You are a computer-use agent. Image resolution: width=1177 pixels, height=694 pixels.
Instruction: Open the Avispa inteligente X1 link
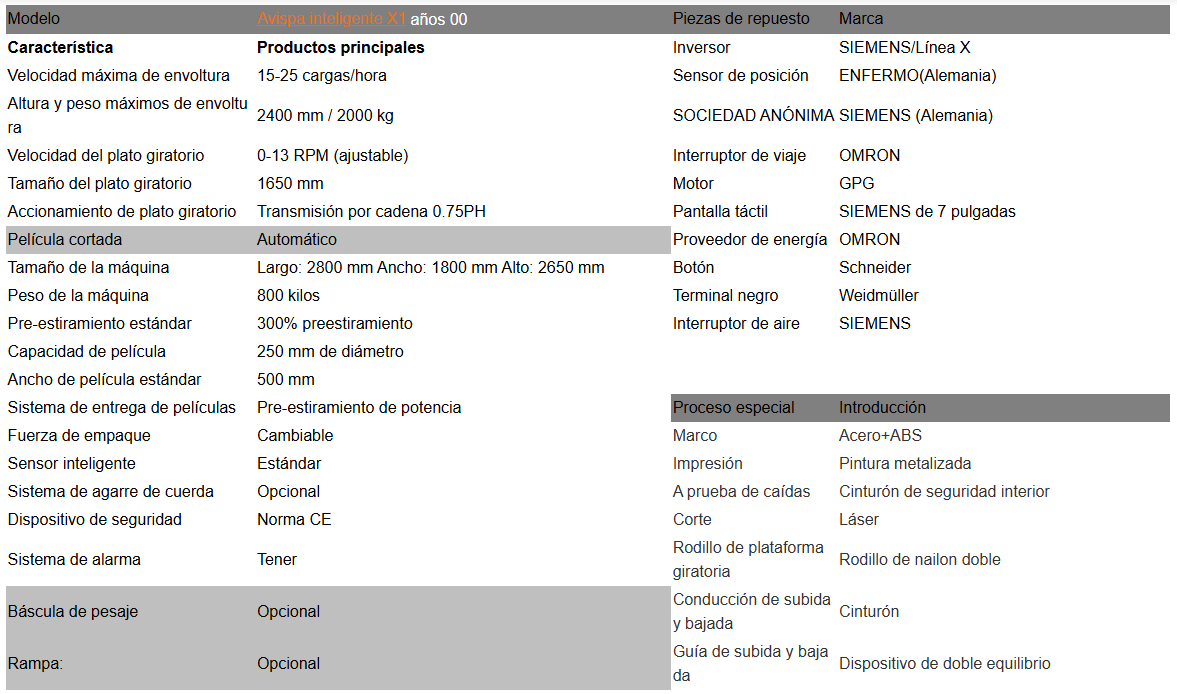point(330,19)
